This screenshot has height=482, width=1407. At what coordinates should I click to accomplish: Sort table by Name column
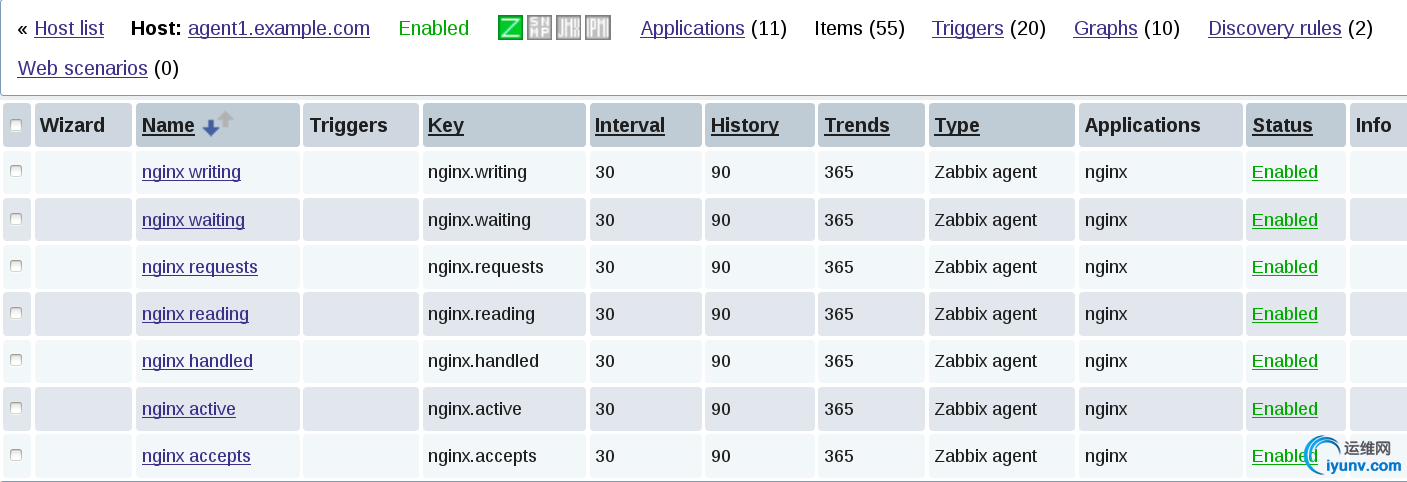pyautogui.click(x=168, y=125)
